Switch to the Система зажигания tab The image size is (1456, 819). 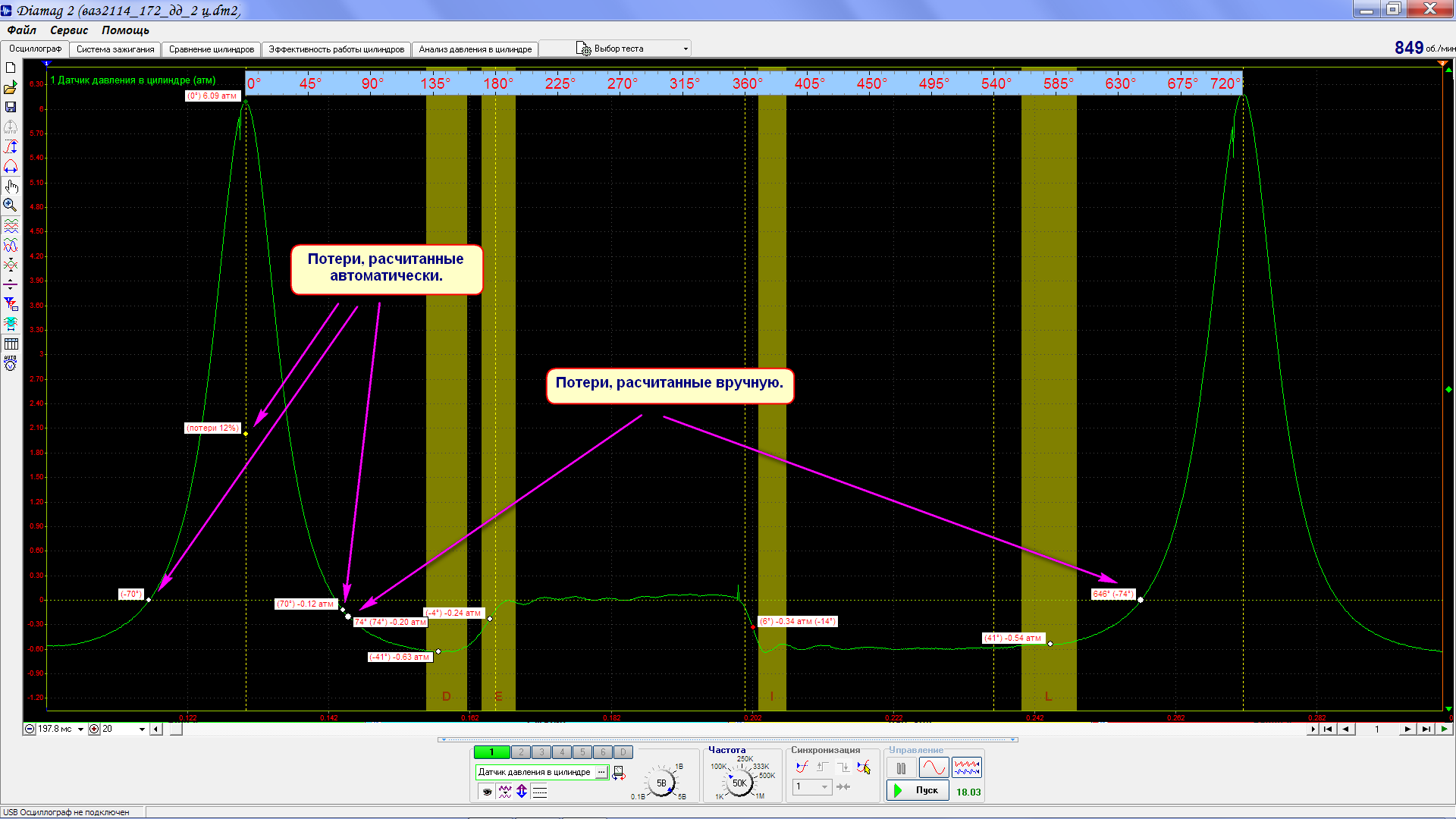[x=115, y=49]
